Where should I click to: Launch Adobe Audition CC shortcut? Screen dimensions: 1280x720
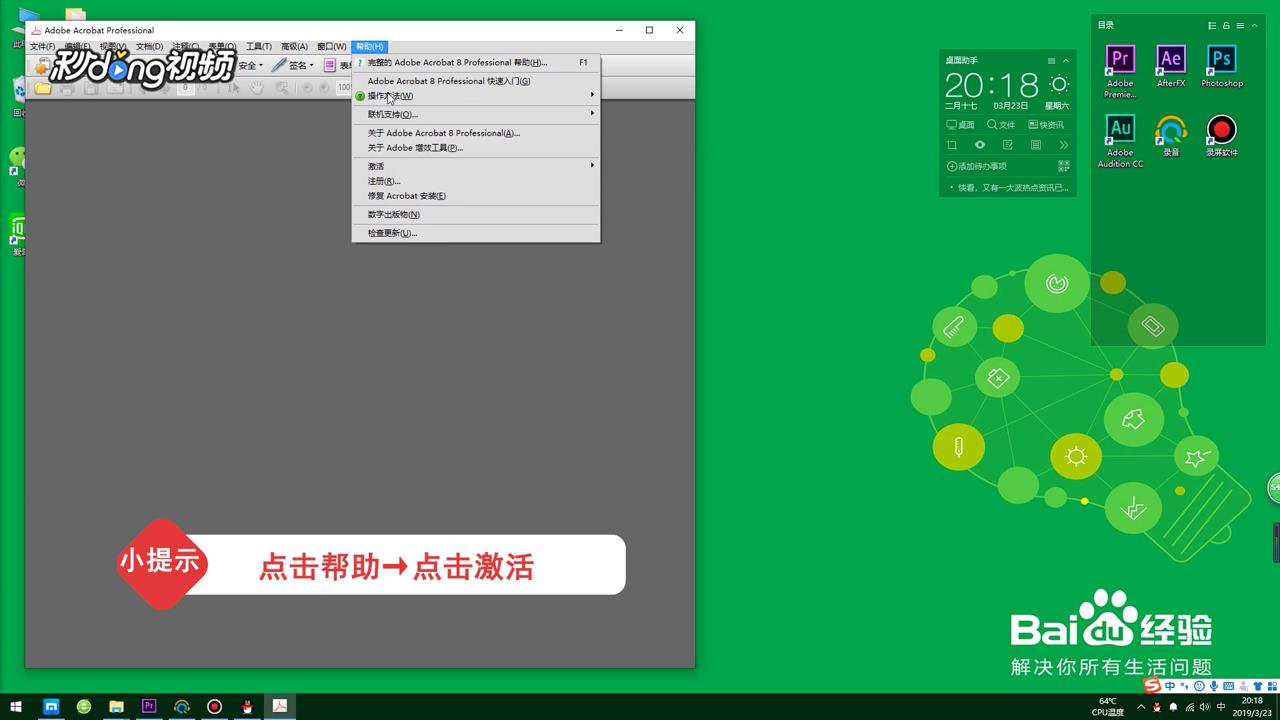pyautogui.click(x=1120, y=141)
